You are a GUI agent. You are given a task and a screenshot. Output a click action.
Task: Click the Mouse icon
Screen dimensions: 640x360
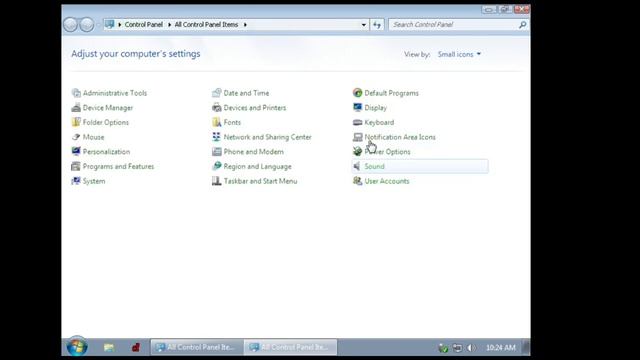76,137
